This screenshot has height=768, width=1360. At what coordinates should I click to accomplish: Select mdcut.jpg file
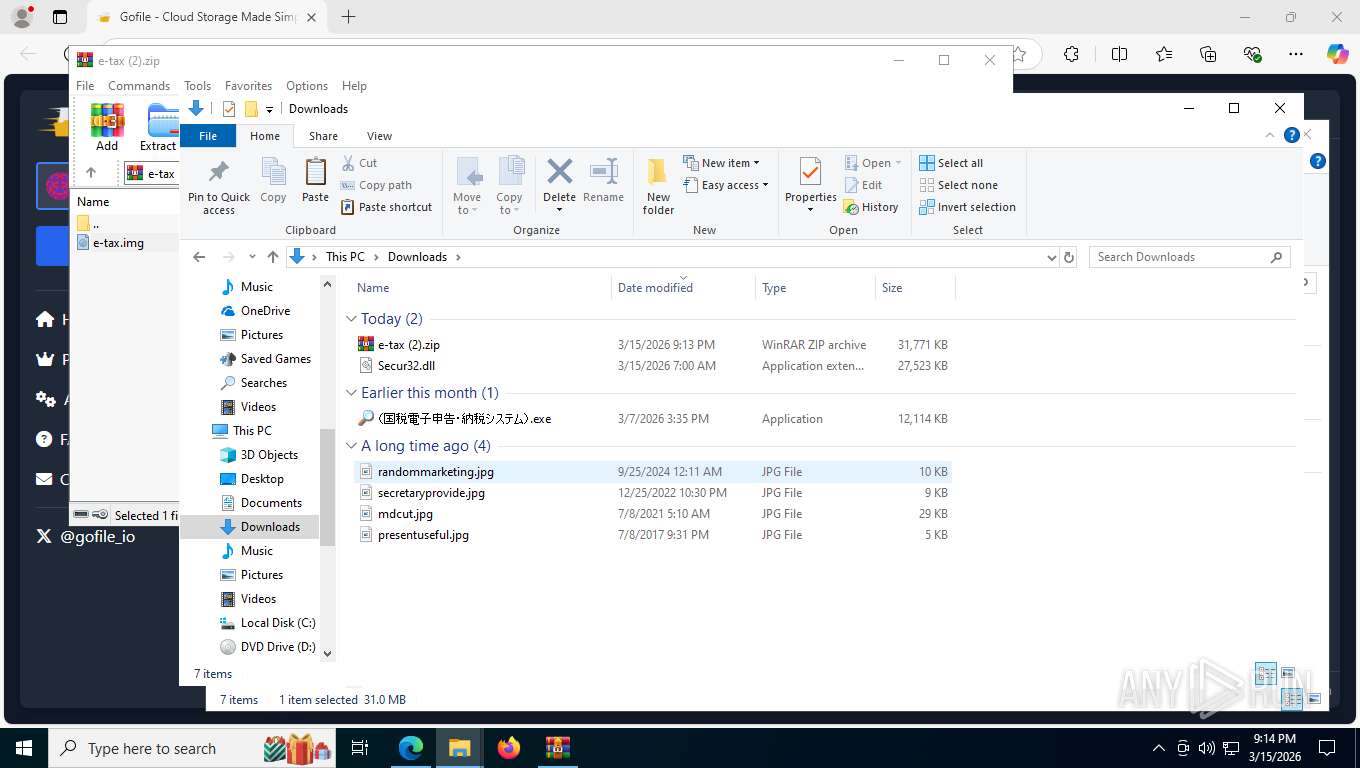(652, 514)
